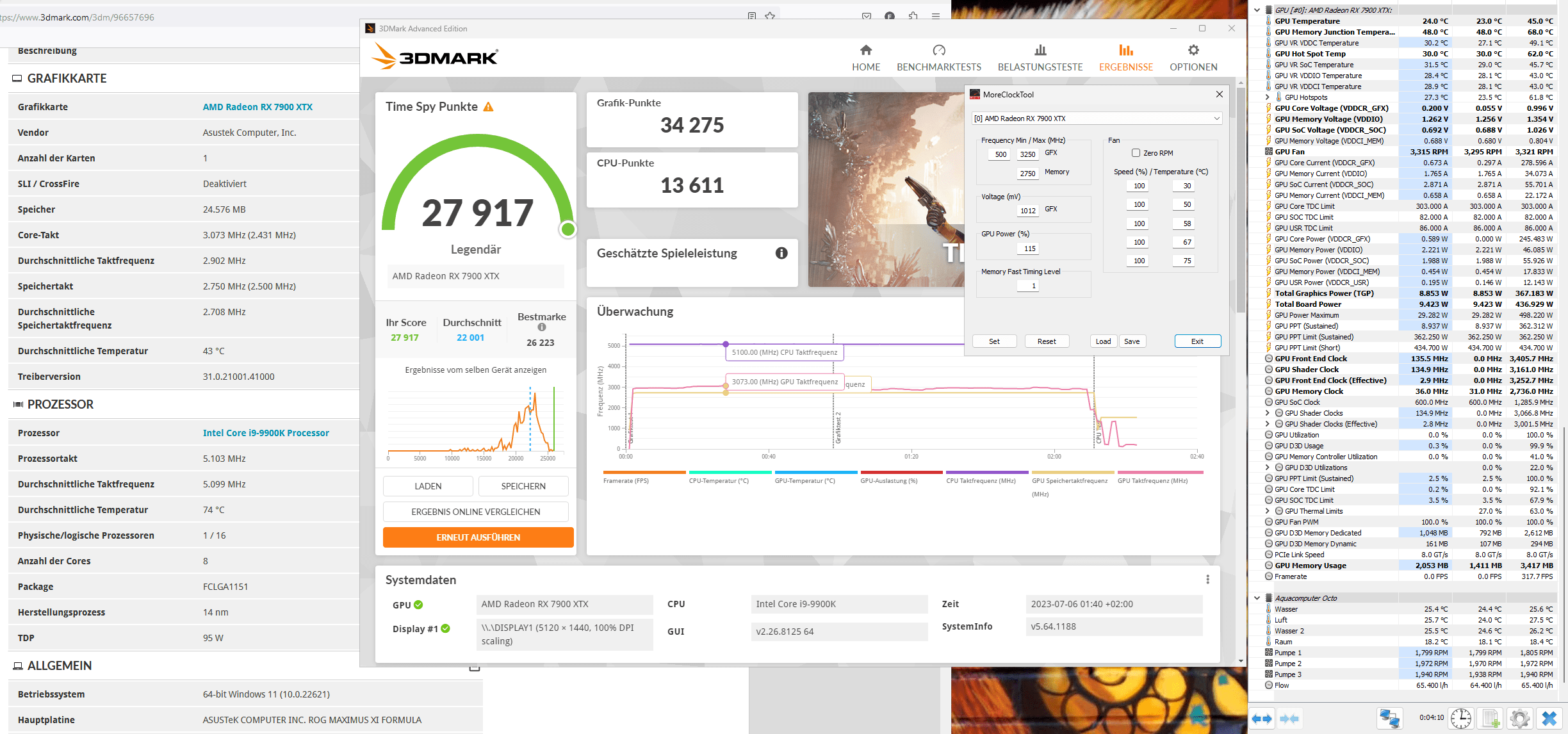Click Exit in MoreClockTool

click(1197, 341)
